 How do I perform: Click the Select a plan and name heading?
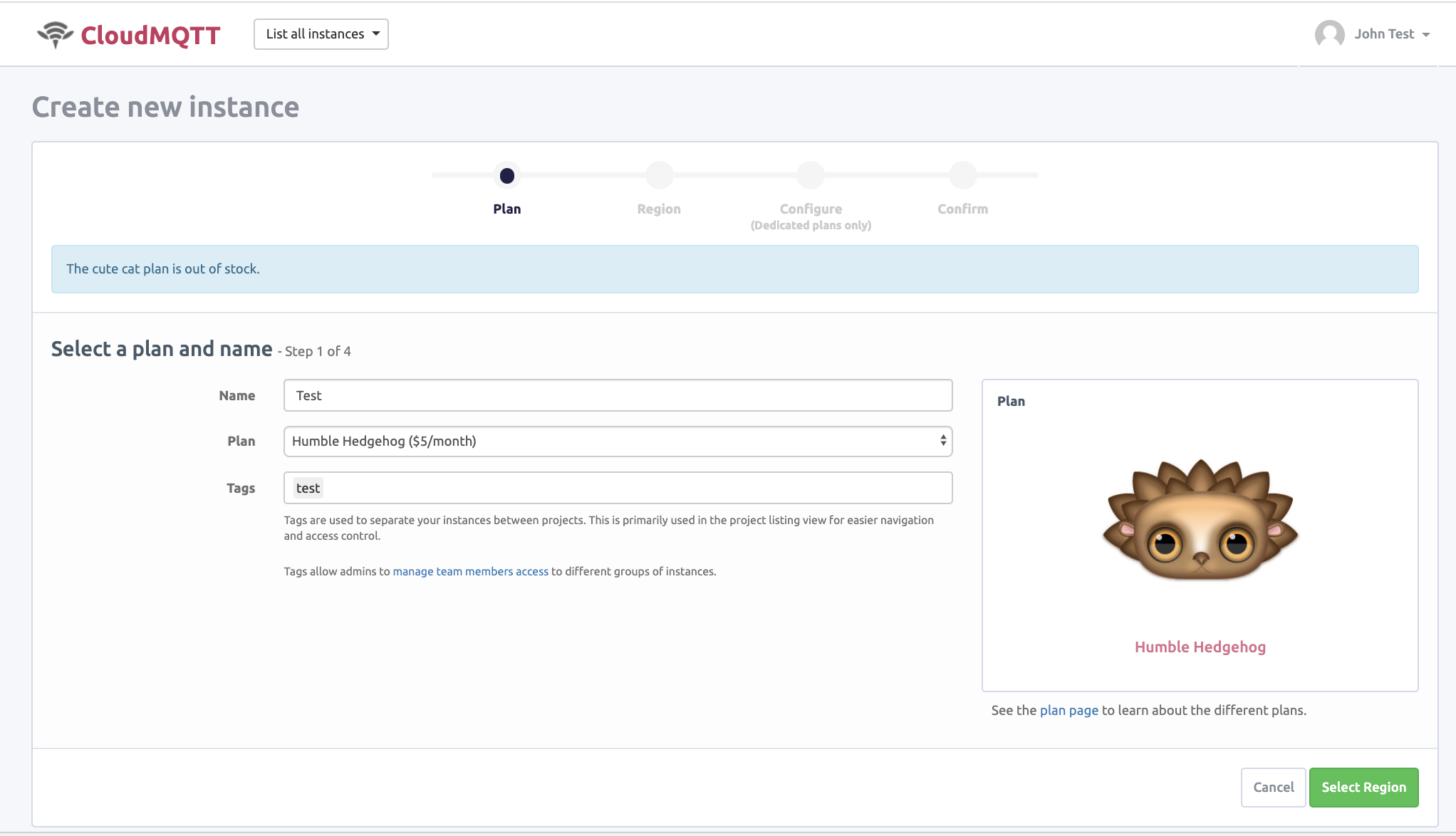click(x=162, y=348)
